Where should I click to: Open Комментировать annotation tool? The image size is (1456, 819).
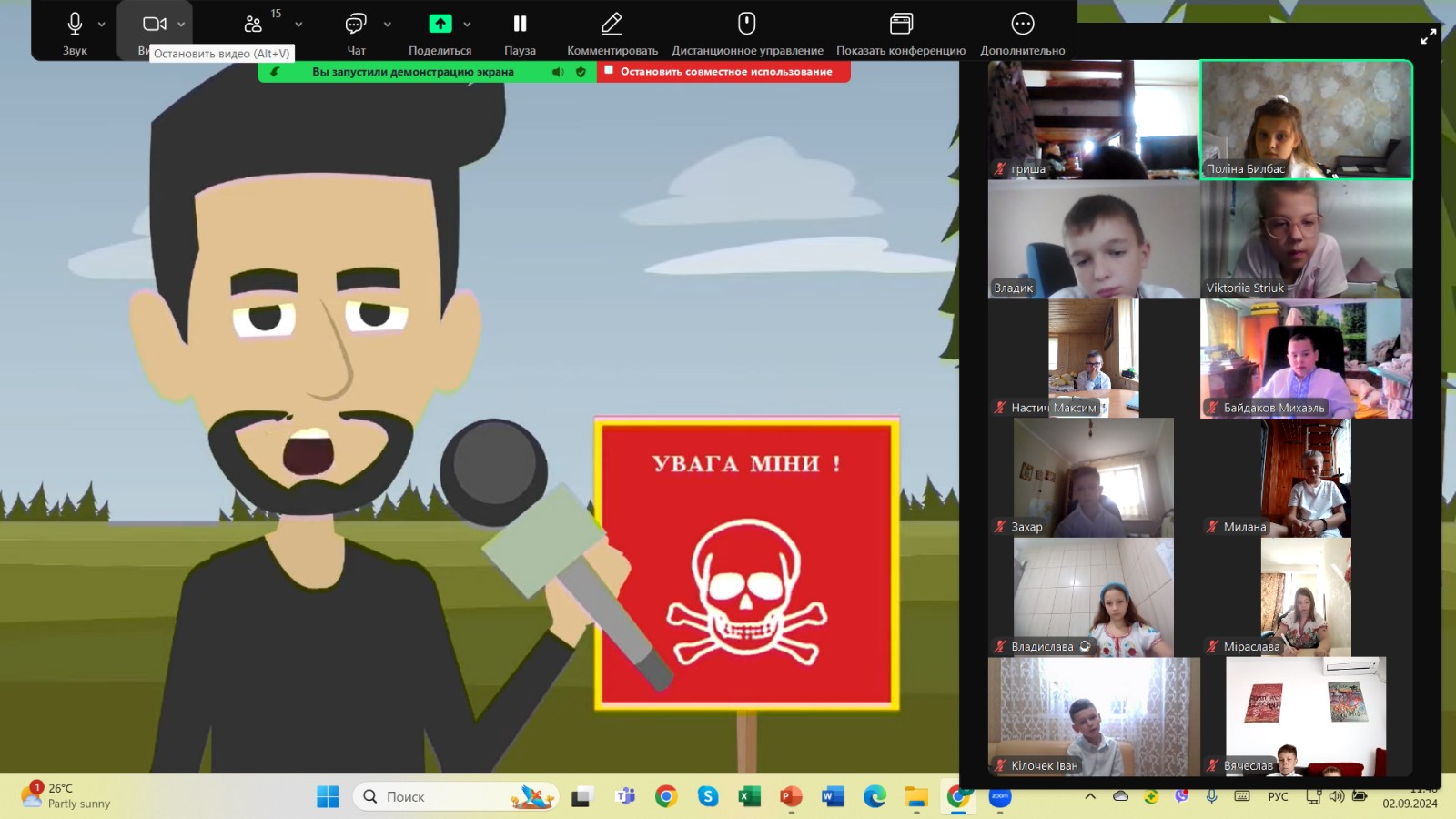(x=612, y=25)
